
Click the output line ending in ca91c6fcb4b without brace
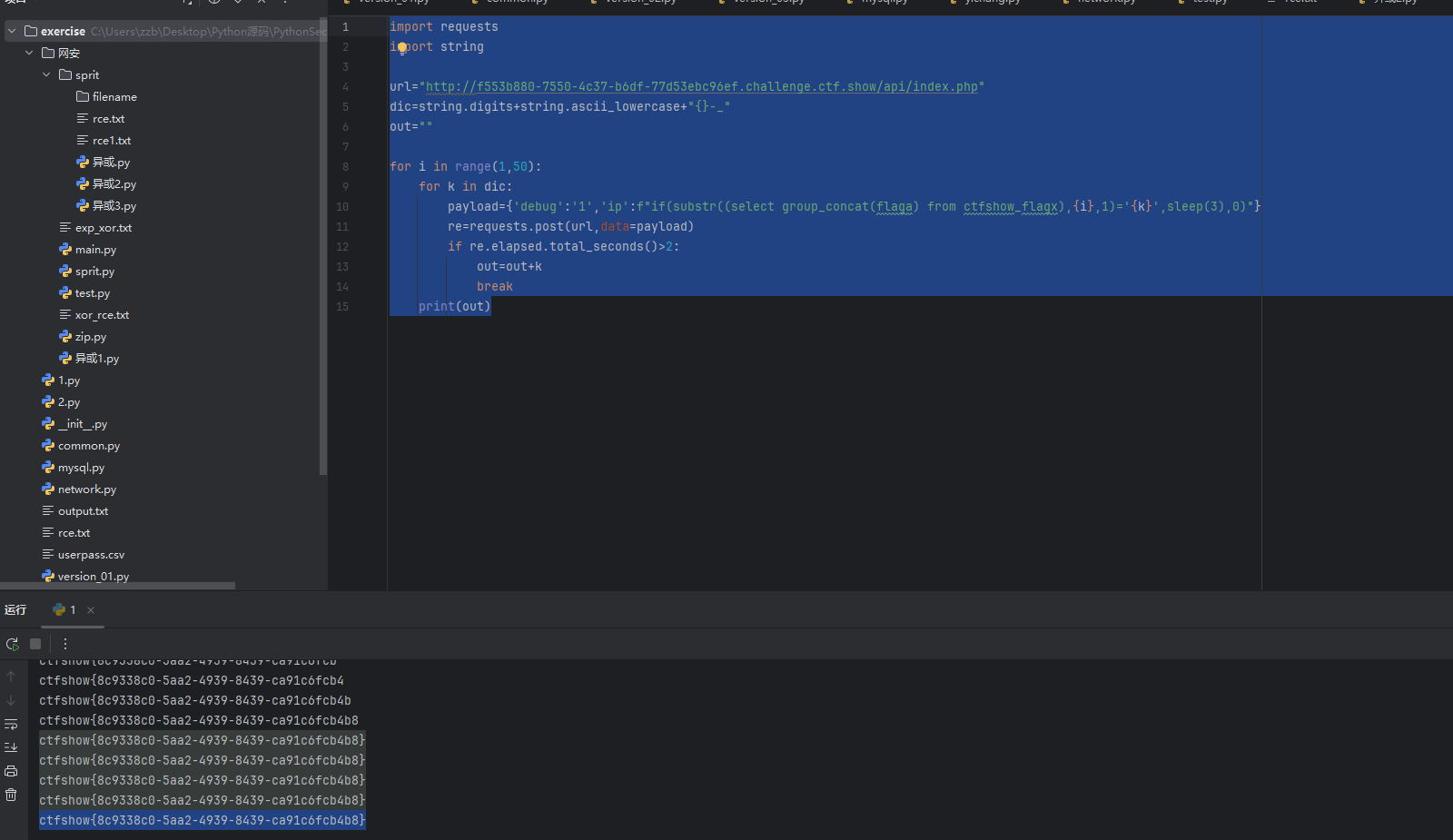coord(195,701)
